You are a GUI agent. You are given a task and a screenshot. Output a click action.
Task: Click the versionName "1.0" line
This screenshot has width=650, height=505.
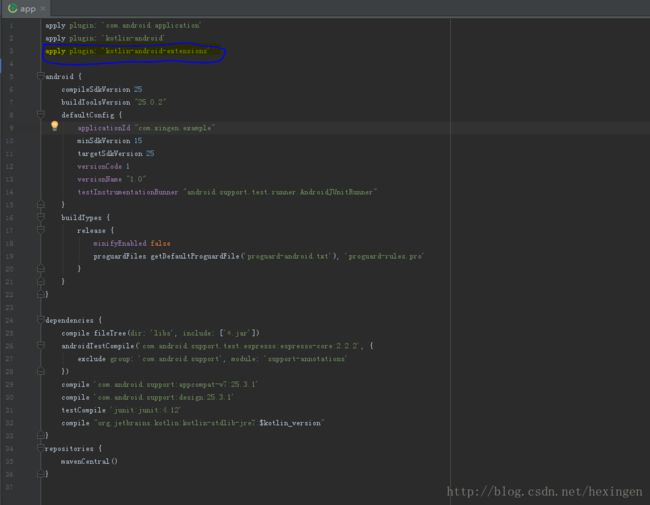pyautogui.click(x=112, y=179)
